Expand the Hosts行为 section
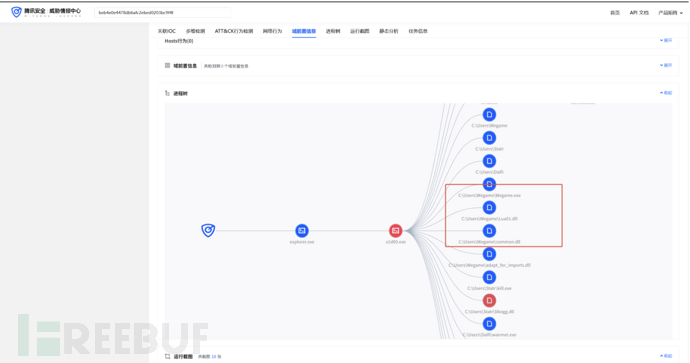 [x=666, y=40]
